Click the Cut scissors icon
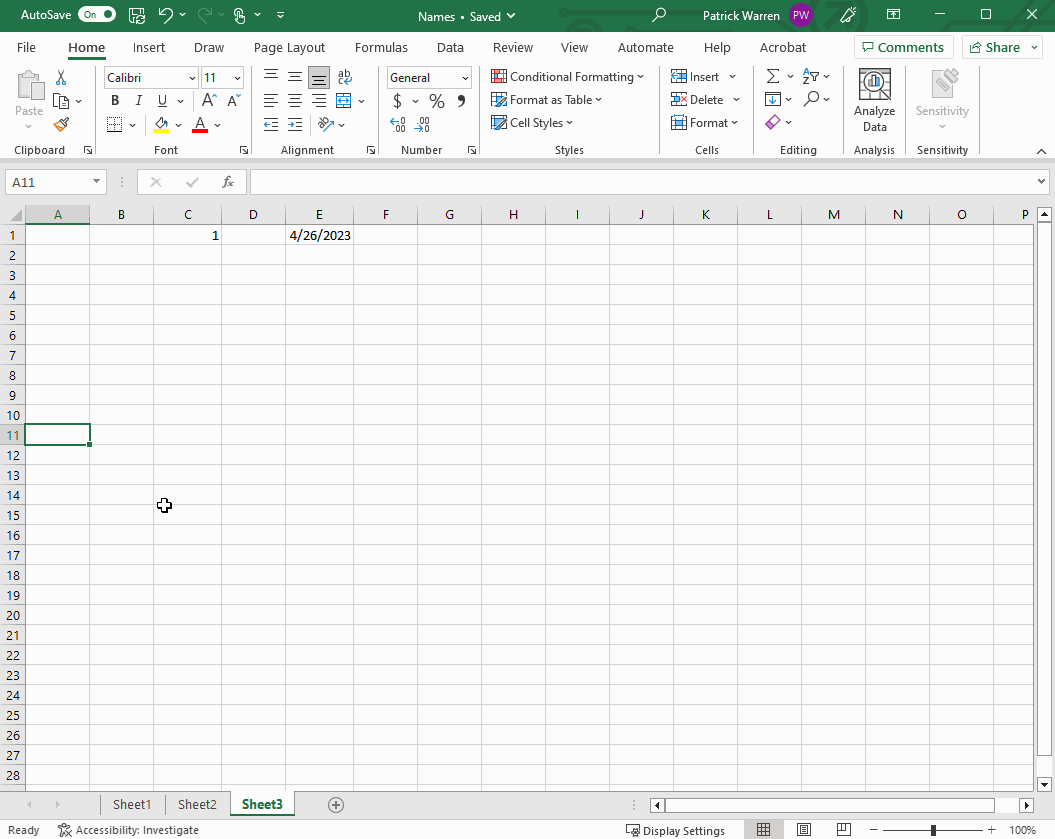Screen dimensions: 1055x839 (61, 77)
